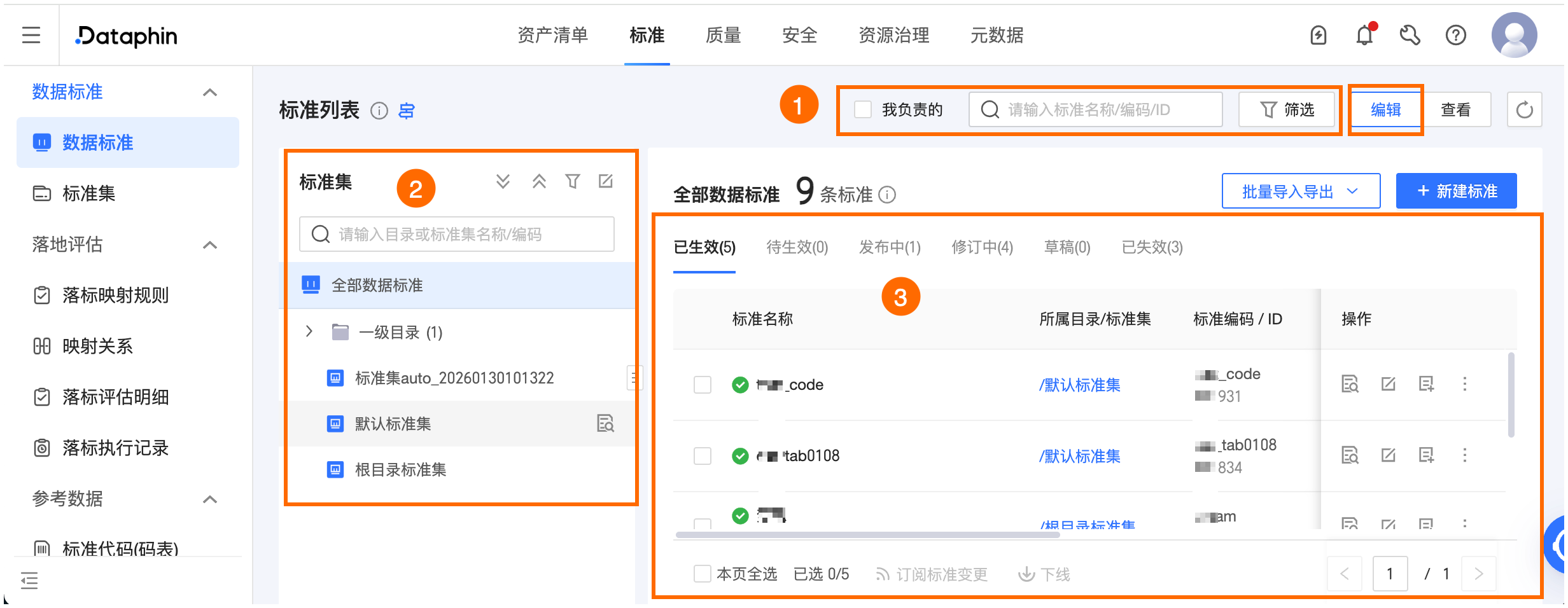
Task: Switch to the 元数据 top tab
Action: 997,35
